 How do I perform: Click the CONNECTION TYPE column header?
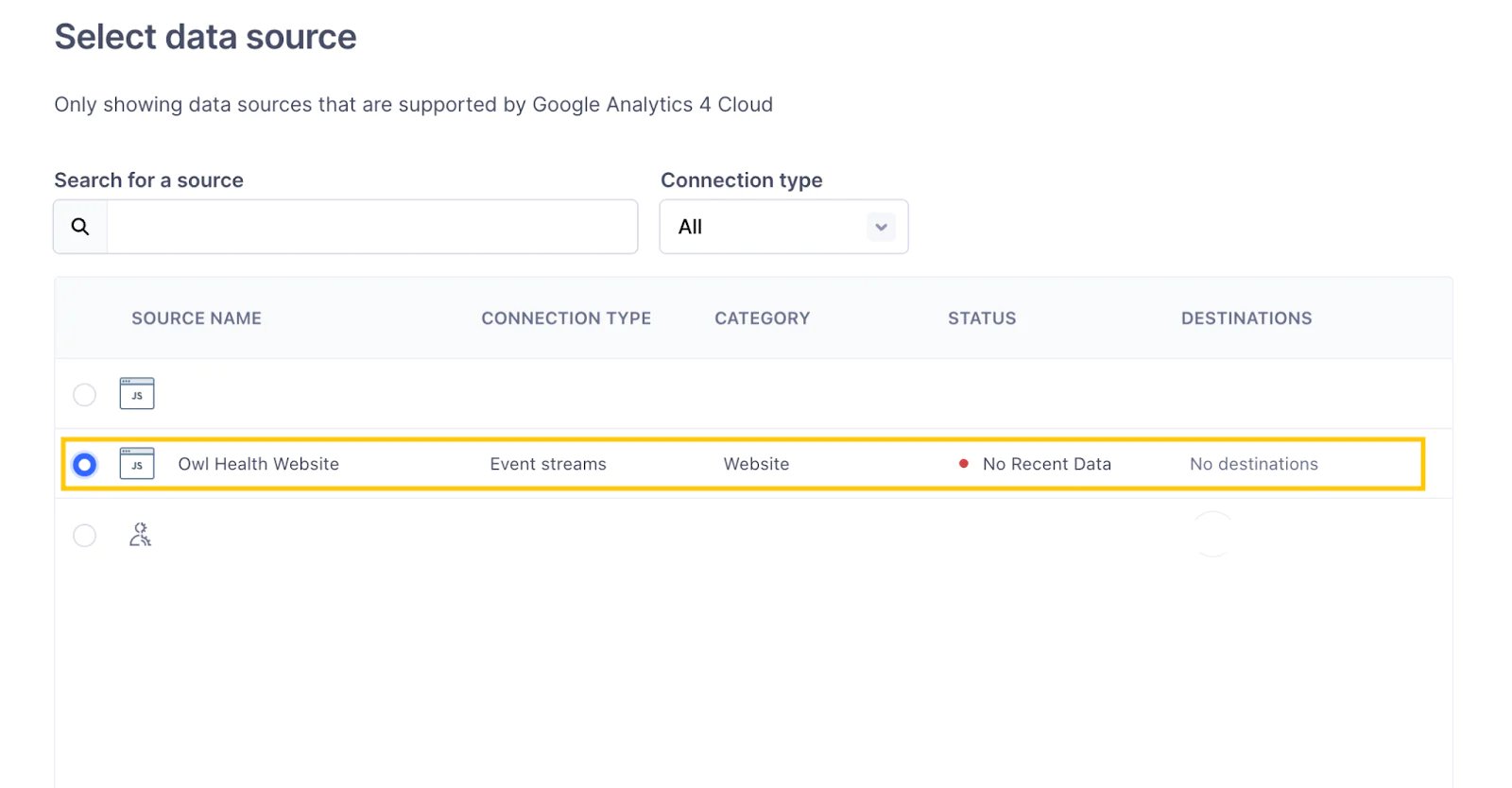point(566,318)
